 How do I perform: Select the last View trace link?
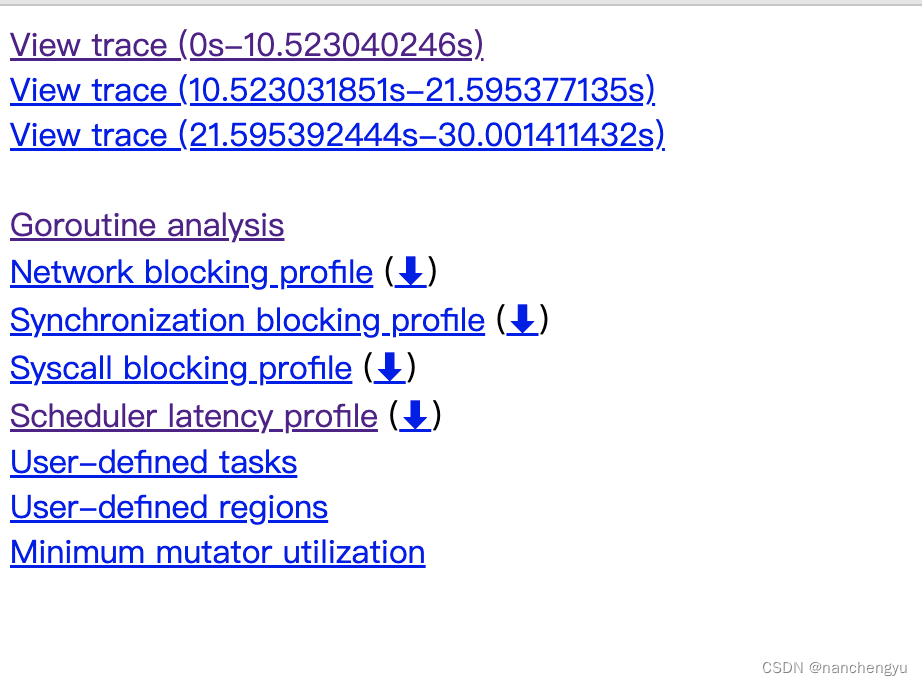(337, 135)
